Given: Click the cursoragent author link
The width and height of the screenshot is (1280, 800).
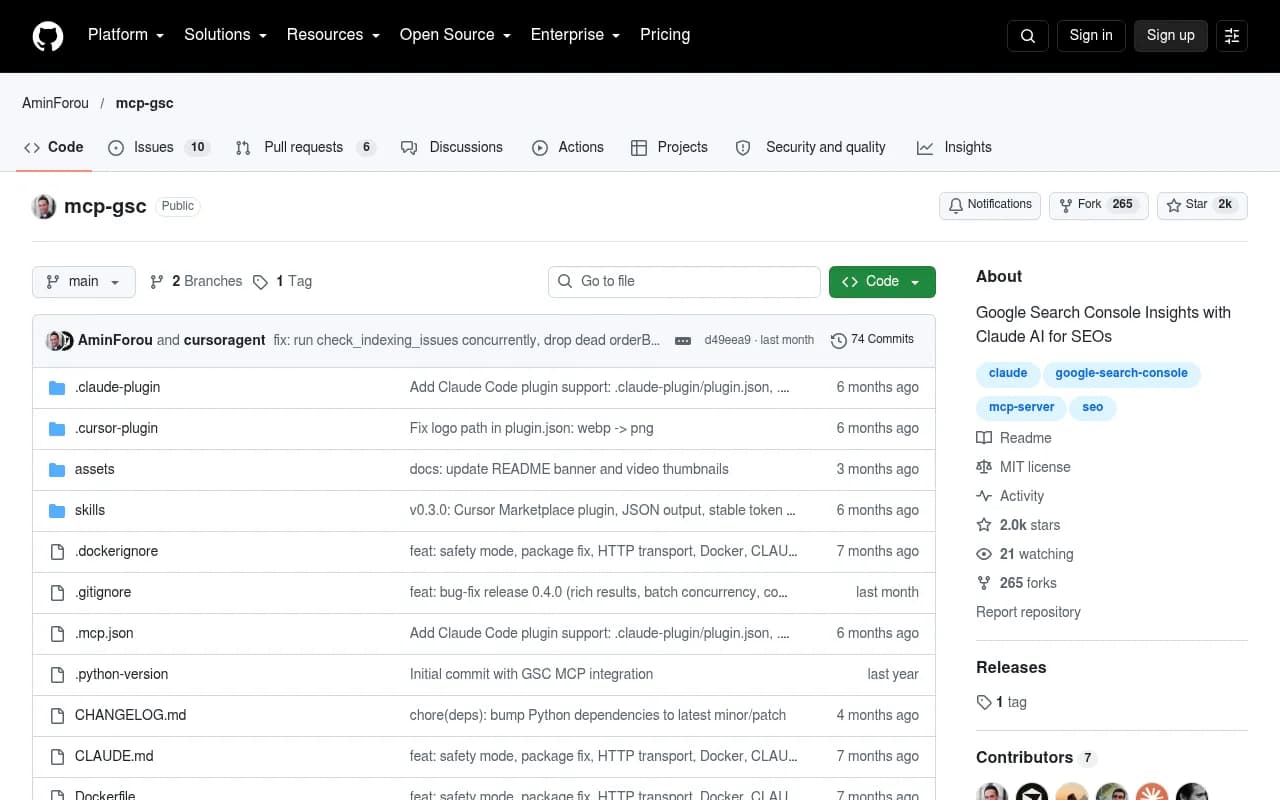Looking at the screenshot, I should [x=225, y=340].
